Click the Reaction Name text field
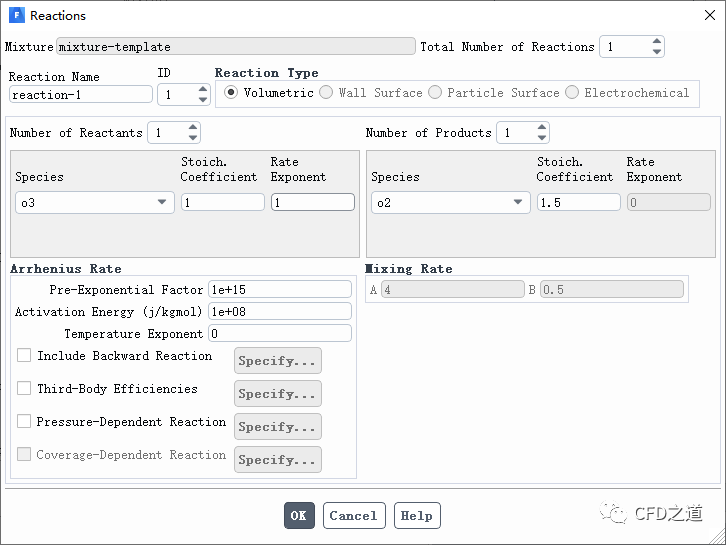726x545 pixels. pyautogui.click(x=81, y=95)
